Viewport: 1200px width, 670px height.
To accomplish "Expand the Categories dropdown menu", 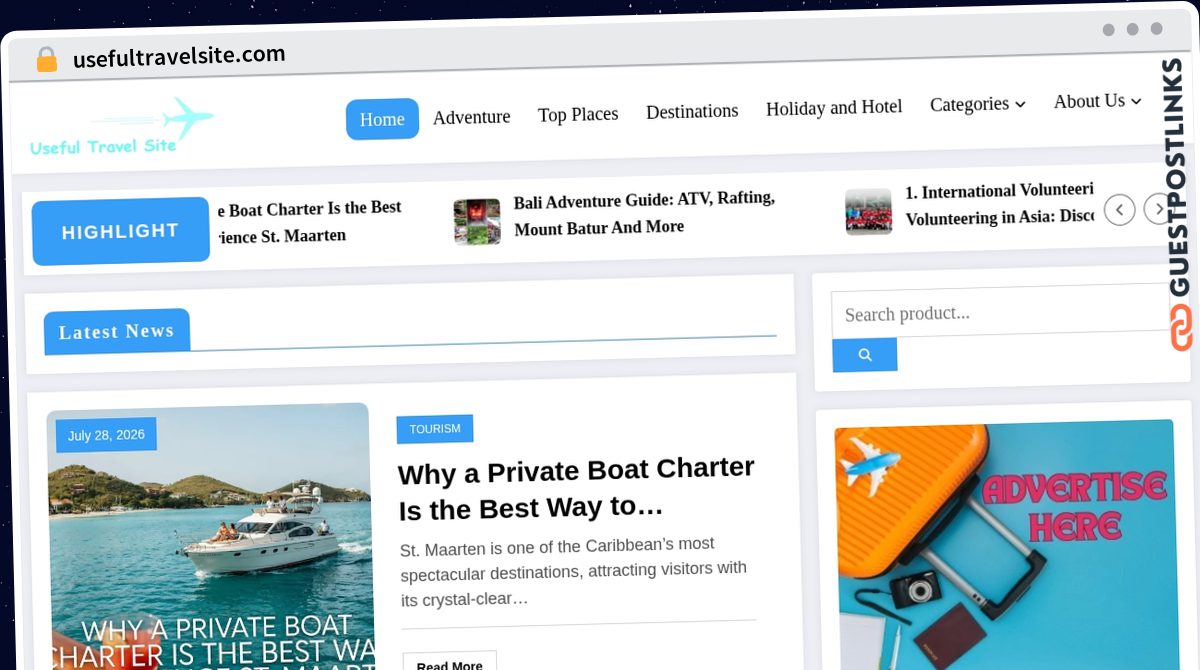I will point(977,104).
